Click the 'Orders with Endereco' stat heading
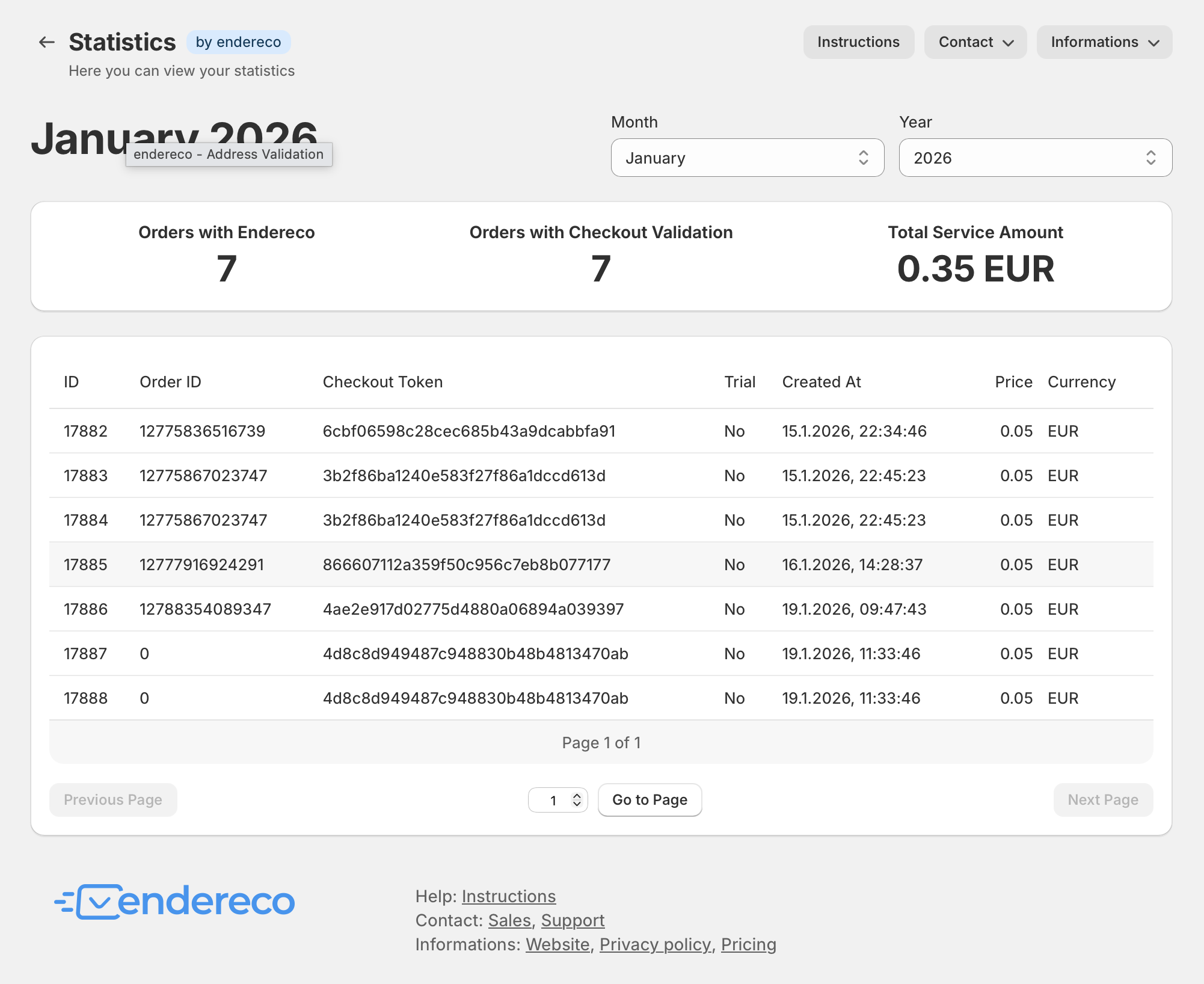 coord(227,232)
